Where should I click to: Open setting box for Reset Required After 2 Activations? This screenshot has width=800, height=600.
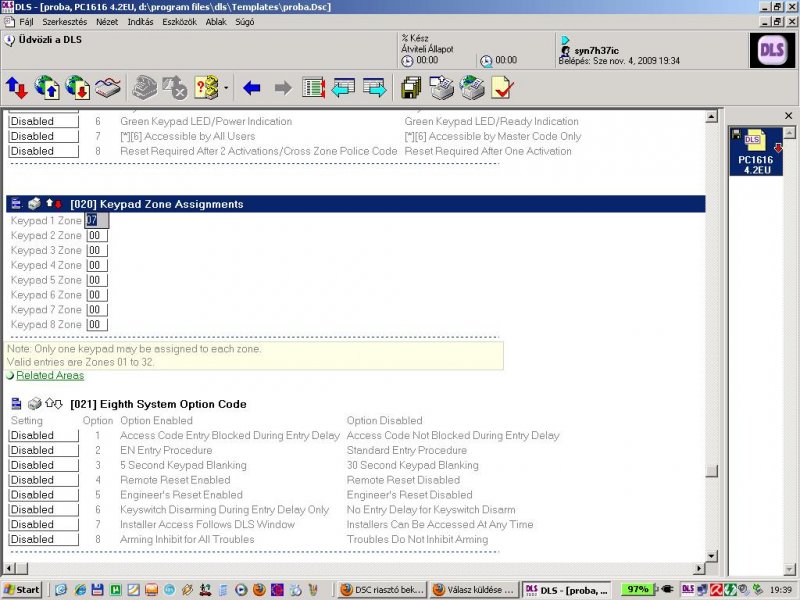point(44,151)
